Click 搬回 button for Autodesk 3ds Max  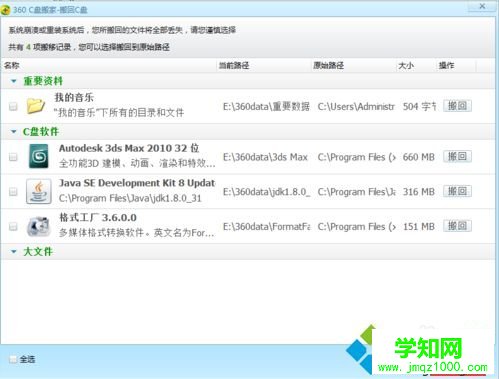pos(457,156)
